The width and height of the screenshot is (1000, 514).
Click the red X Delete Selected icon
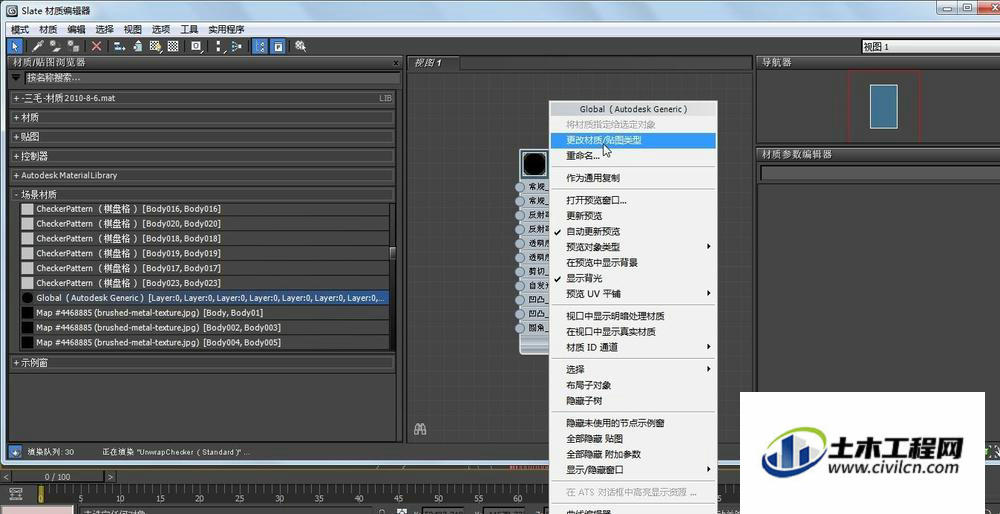coord(96,46)
